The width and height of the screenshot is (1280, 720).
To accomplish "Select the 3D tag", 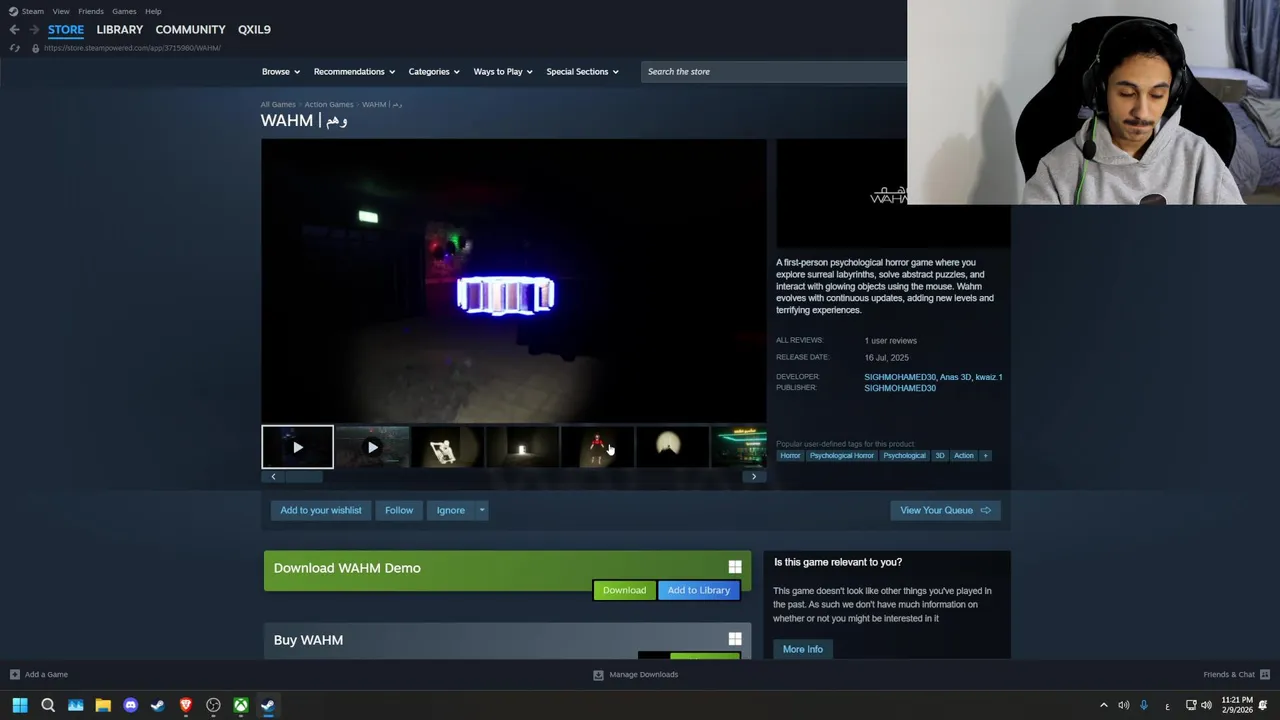I will coord(939,456).
